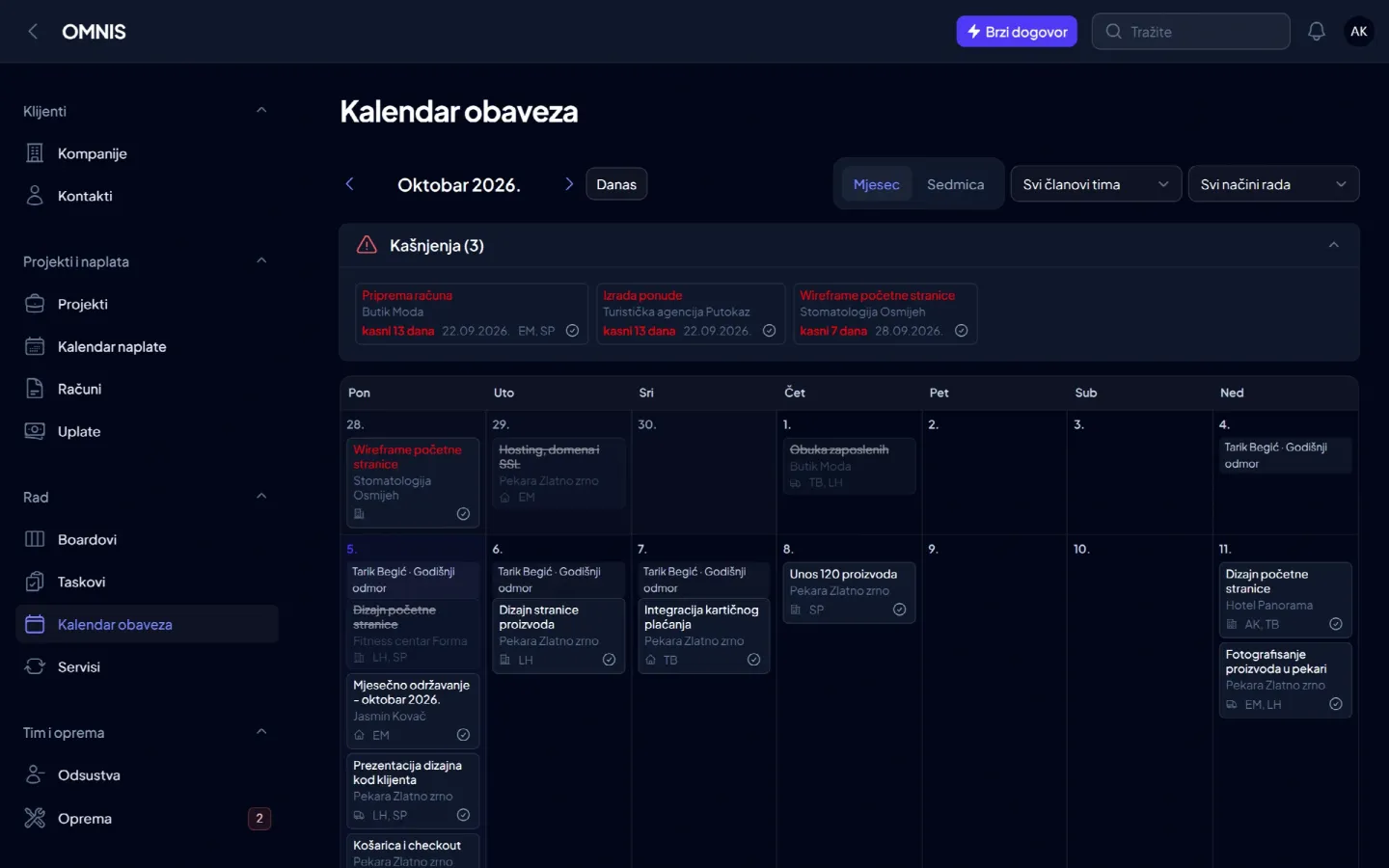
Task: Open Kompanije from the sidebar
Action: 147,153
